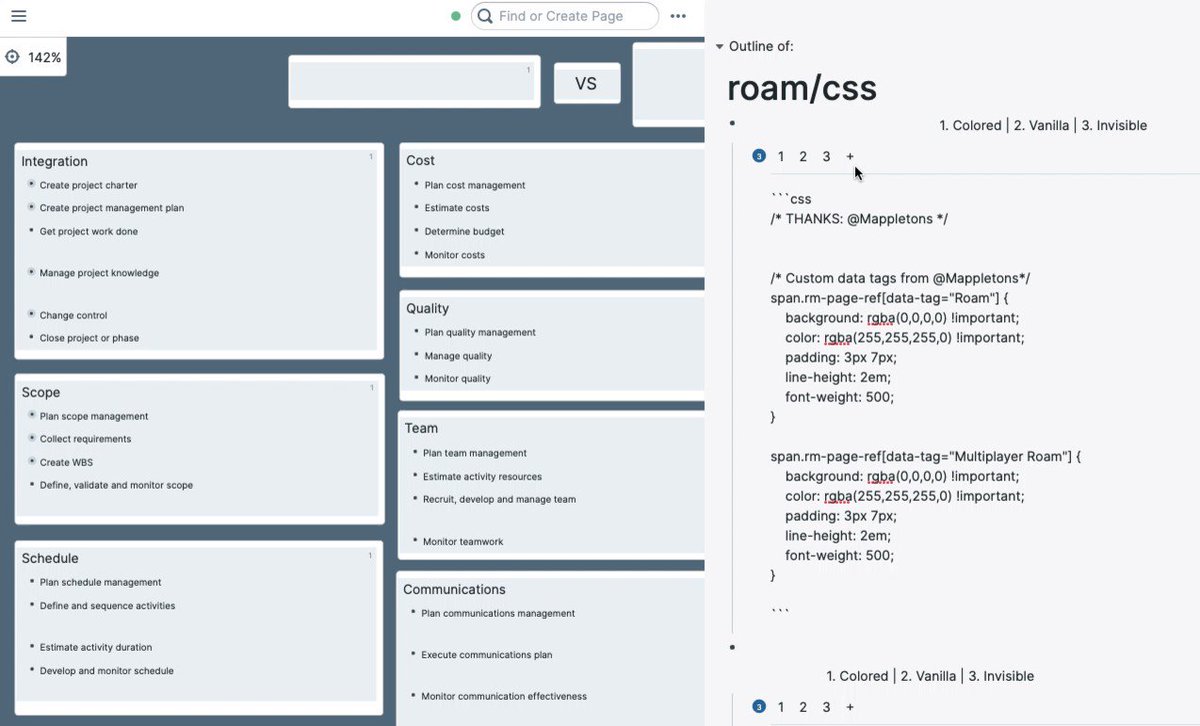Switch to version 3 of the first code block
This screenshot has height=726, width=1200.
pos(826,157)
